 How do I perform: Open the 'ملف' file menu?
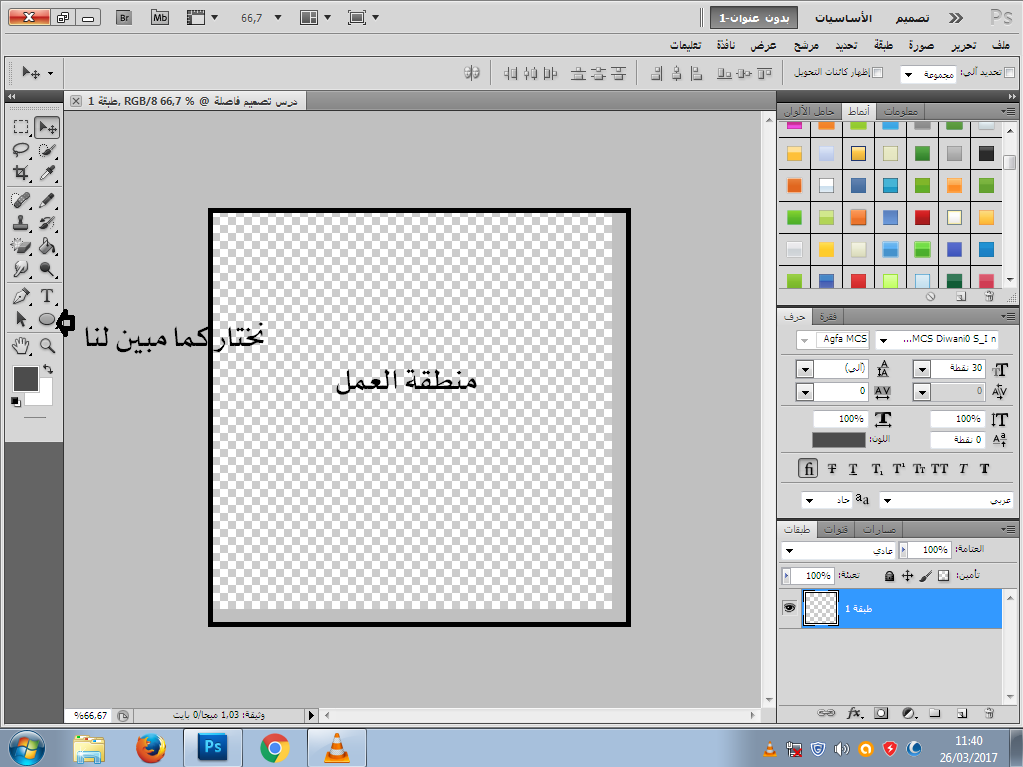coord(1000,46)
